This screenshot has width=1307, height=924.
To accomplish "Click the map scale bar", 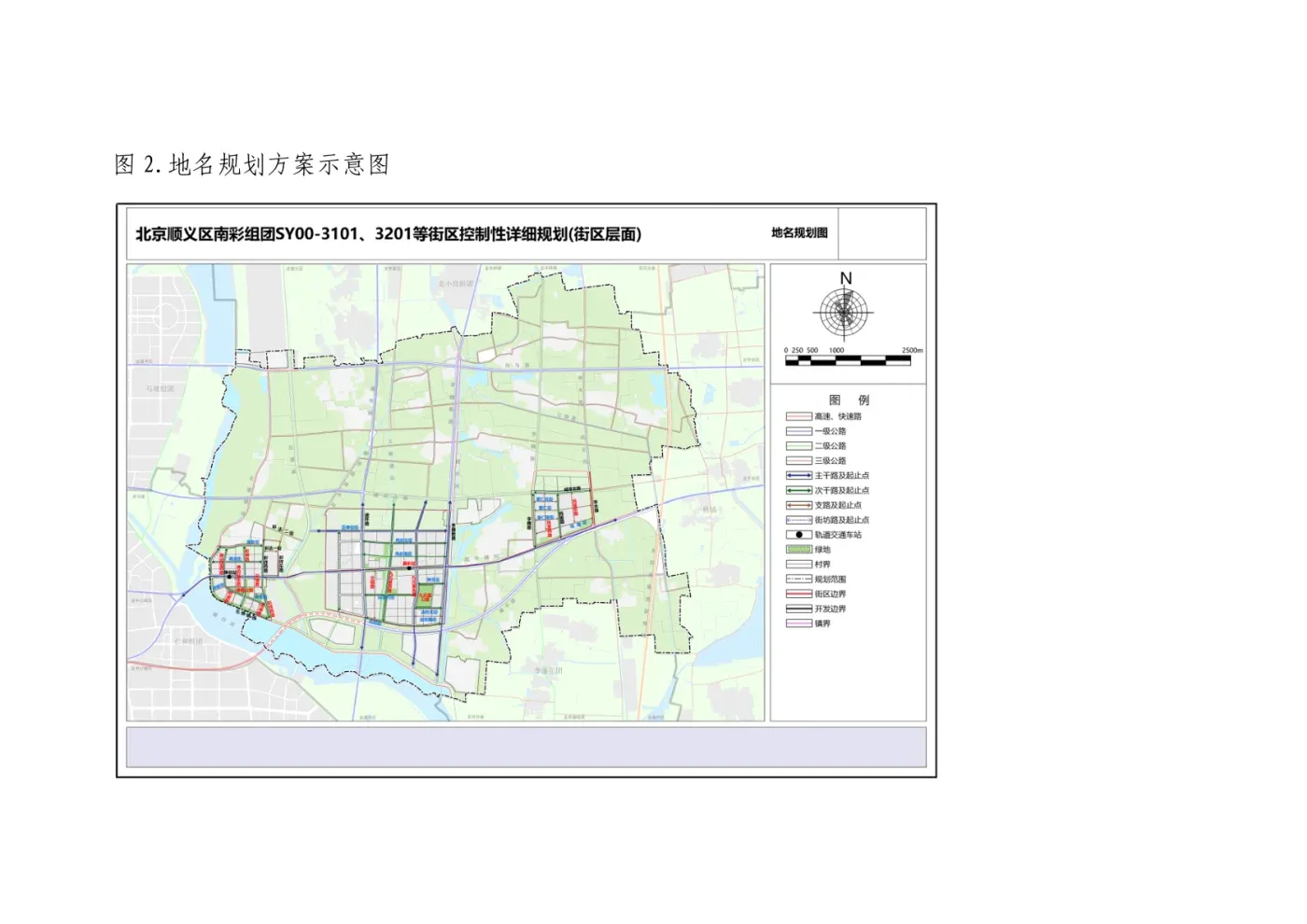I will [x=848, y=361].
